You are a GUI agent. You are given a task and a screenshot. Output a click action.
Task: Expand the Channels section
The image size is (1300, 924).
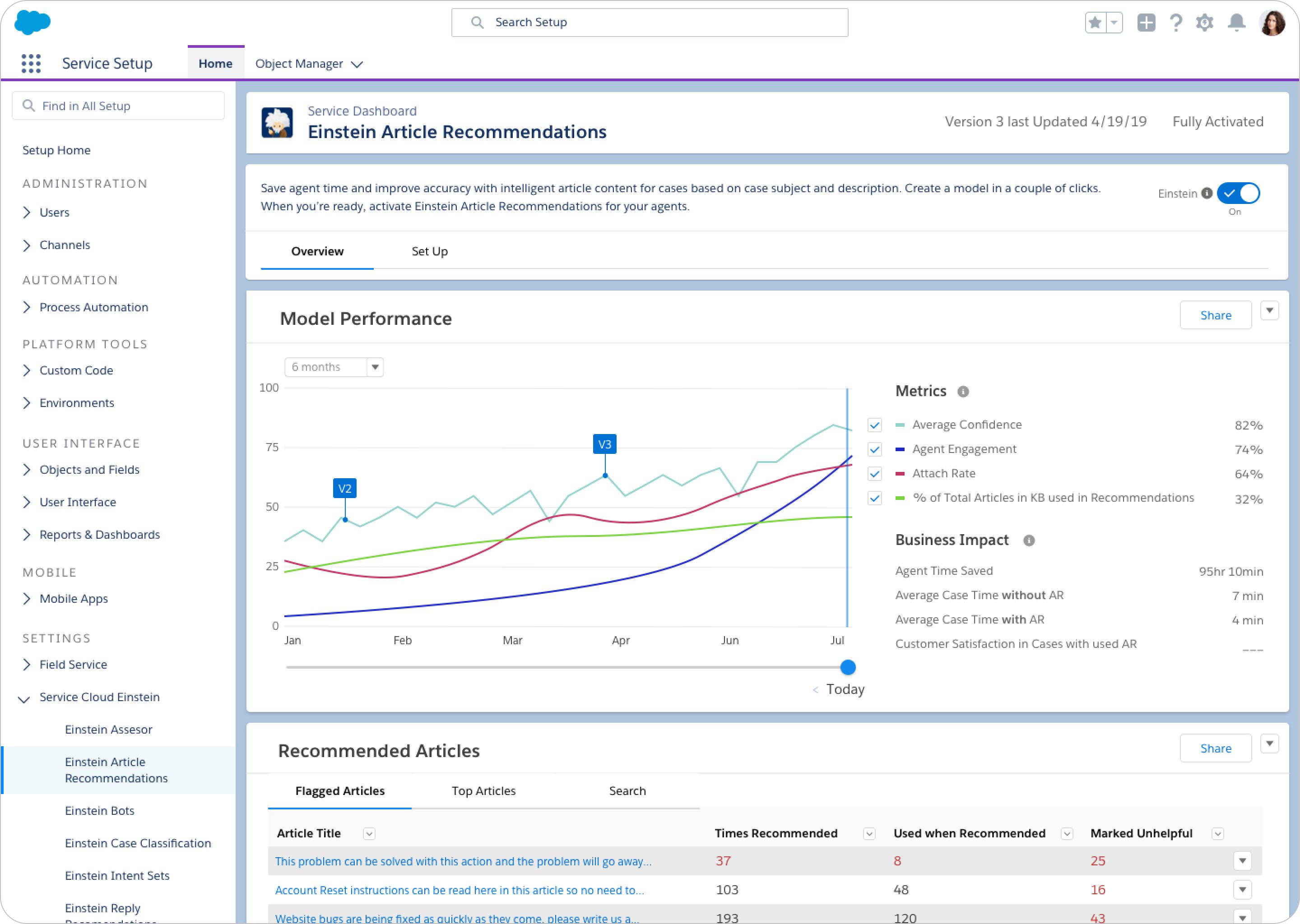point(27,245)
